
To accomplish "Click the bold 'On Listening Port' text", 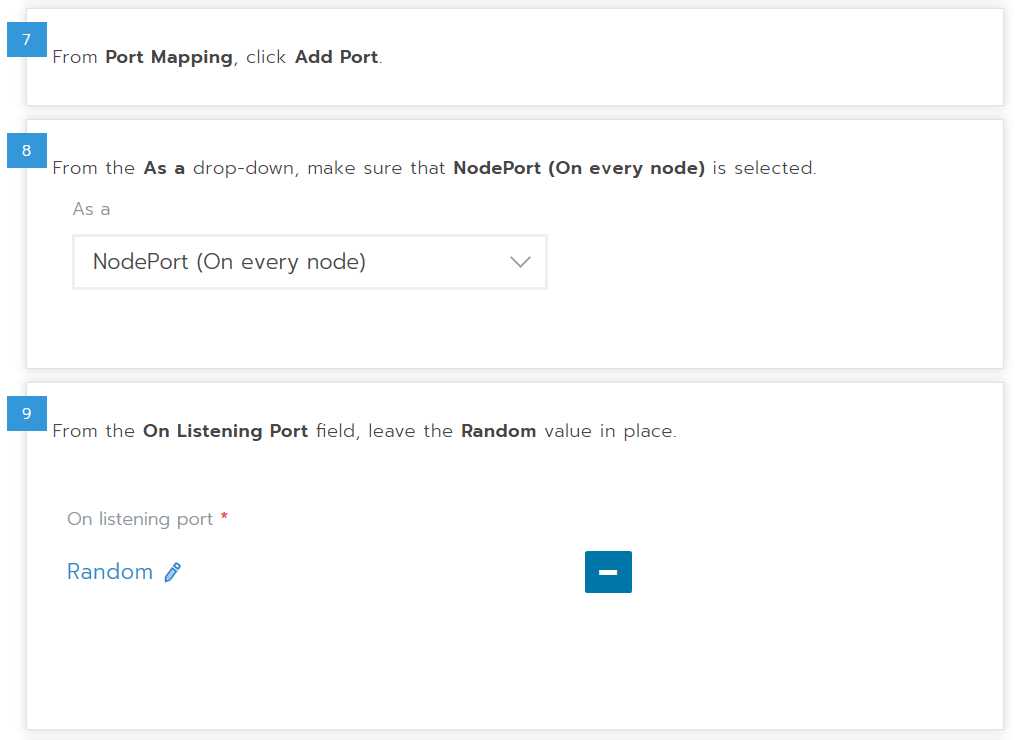I will [225, 431].
